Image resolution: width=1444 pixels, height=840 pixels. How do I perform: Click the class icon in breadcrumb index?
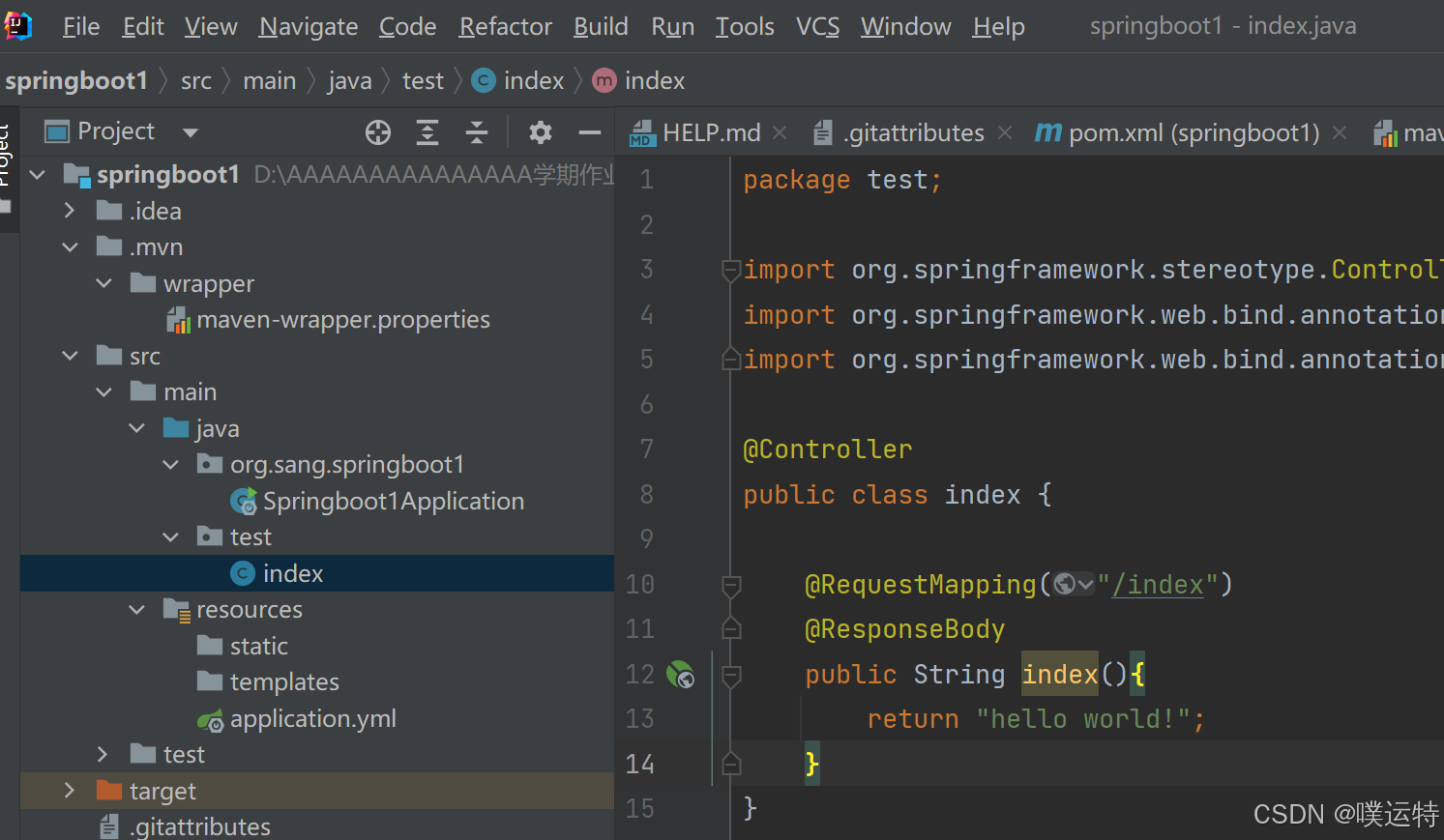484,80
